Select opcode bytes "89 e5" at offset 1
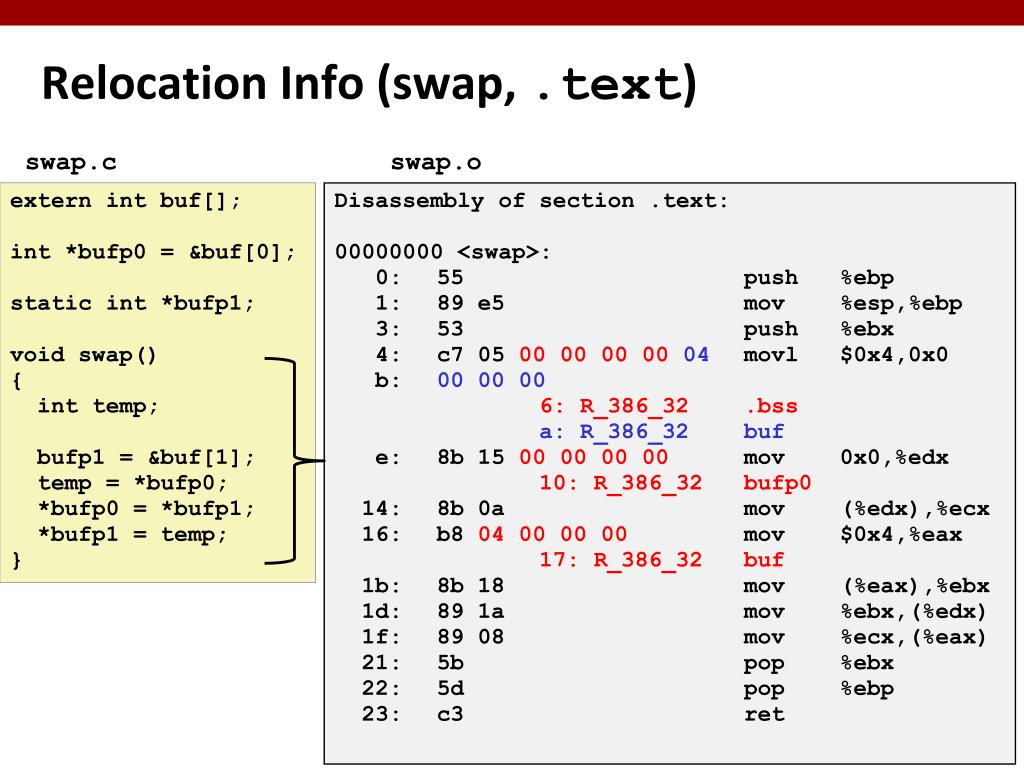Viewport: 1024px width, 768px height. 470,304
